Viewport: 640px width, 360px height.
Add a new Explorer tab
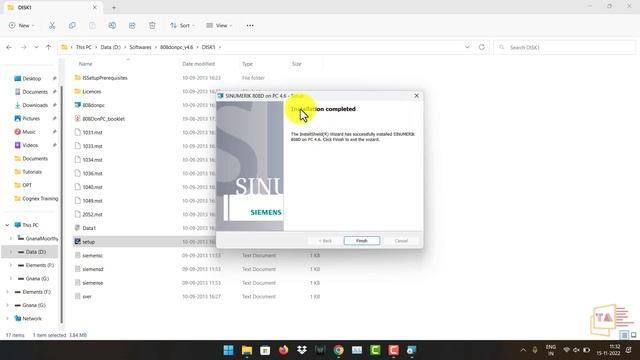[114, 7]
